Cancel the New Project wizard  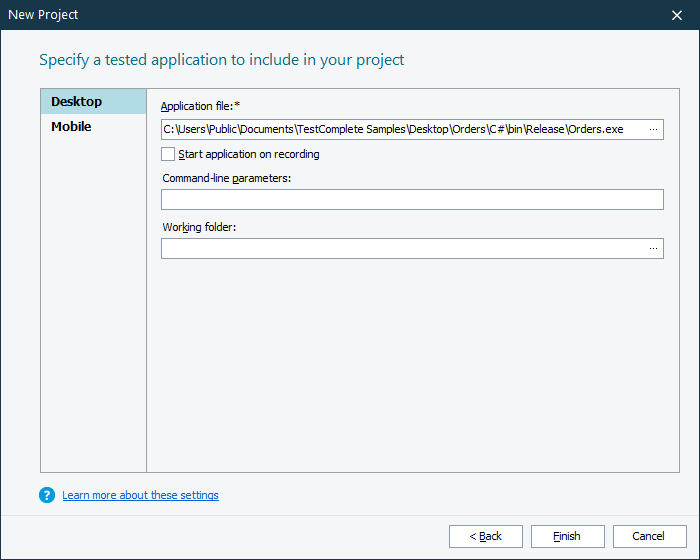[x=650, y=536]
